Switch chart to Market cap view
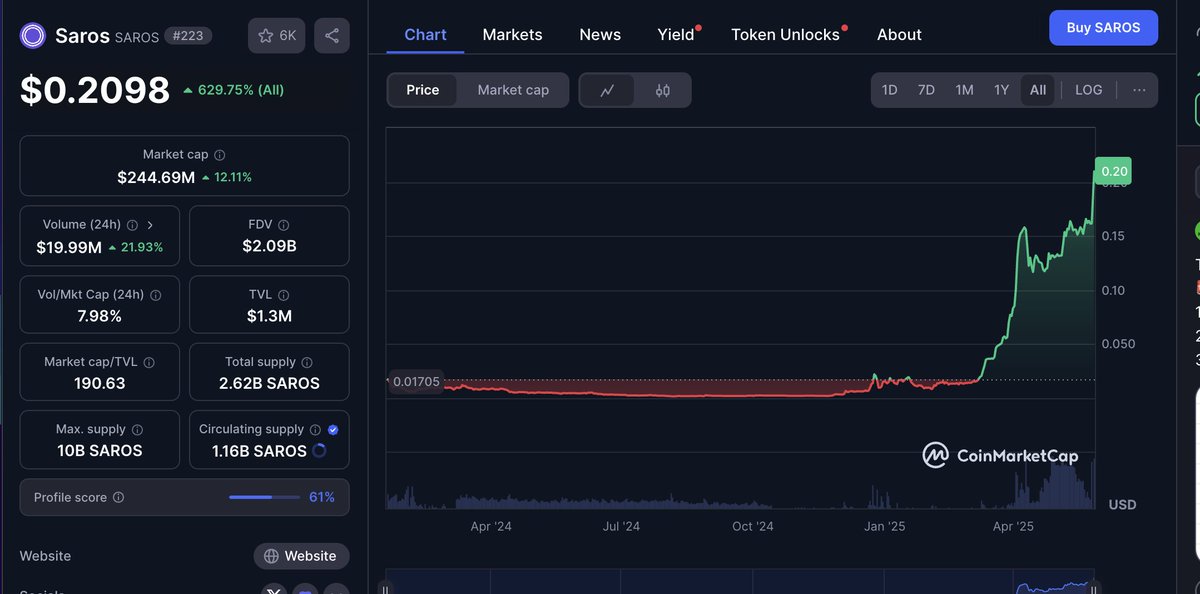This screenshot has height=594, width=1200. 513,89
